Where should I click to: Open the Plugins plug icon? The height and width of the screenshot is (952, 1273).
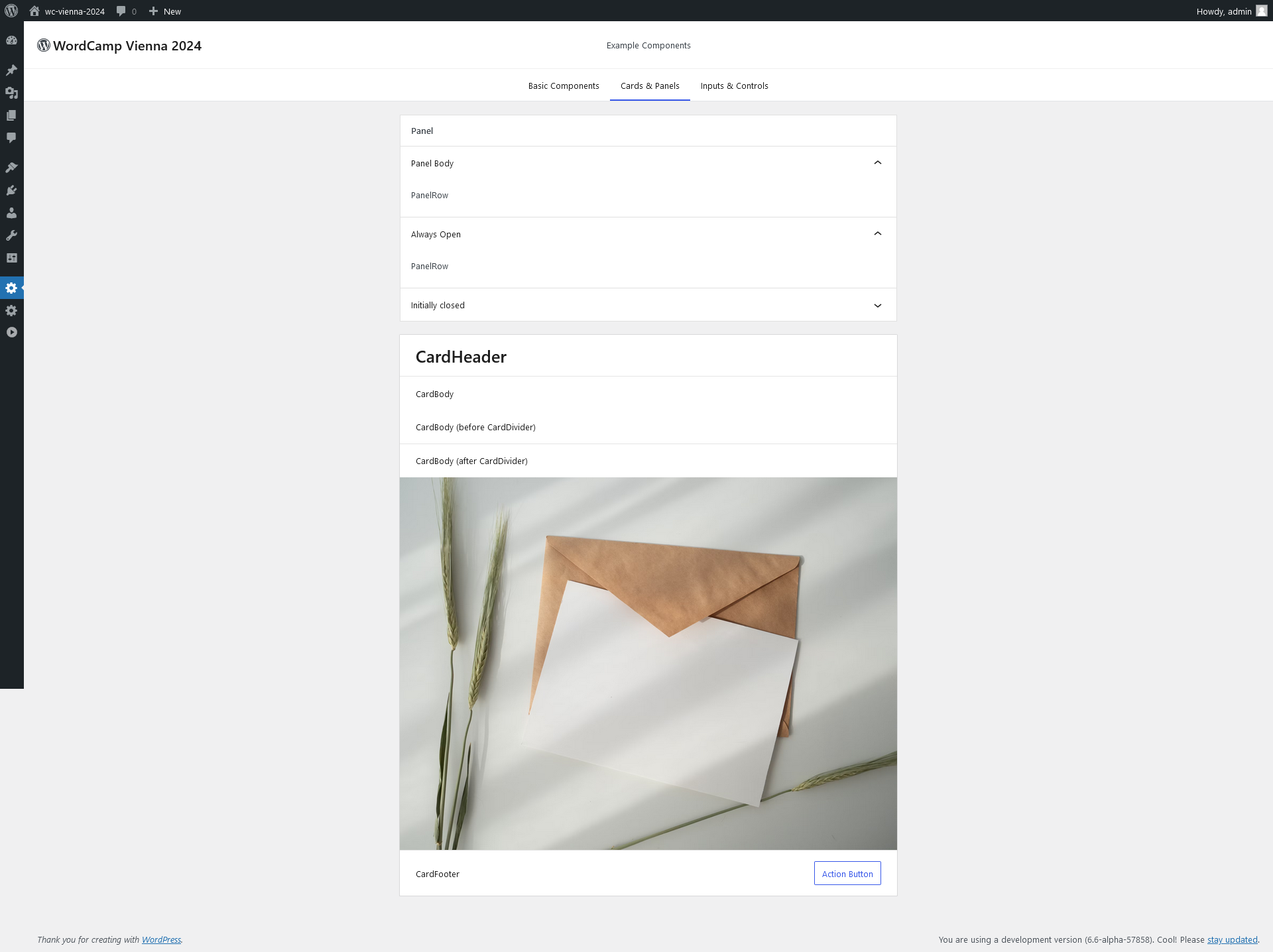click(x=11, y=190)
